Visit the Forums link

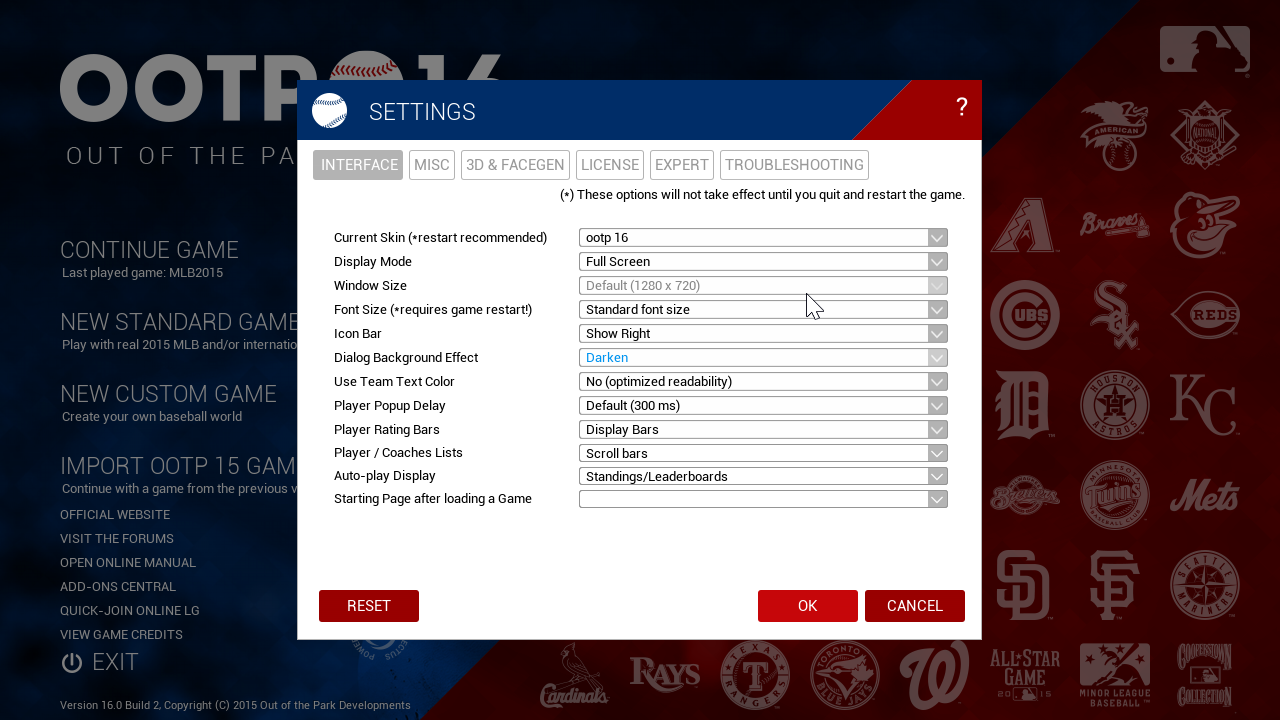click(117, 539)
